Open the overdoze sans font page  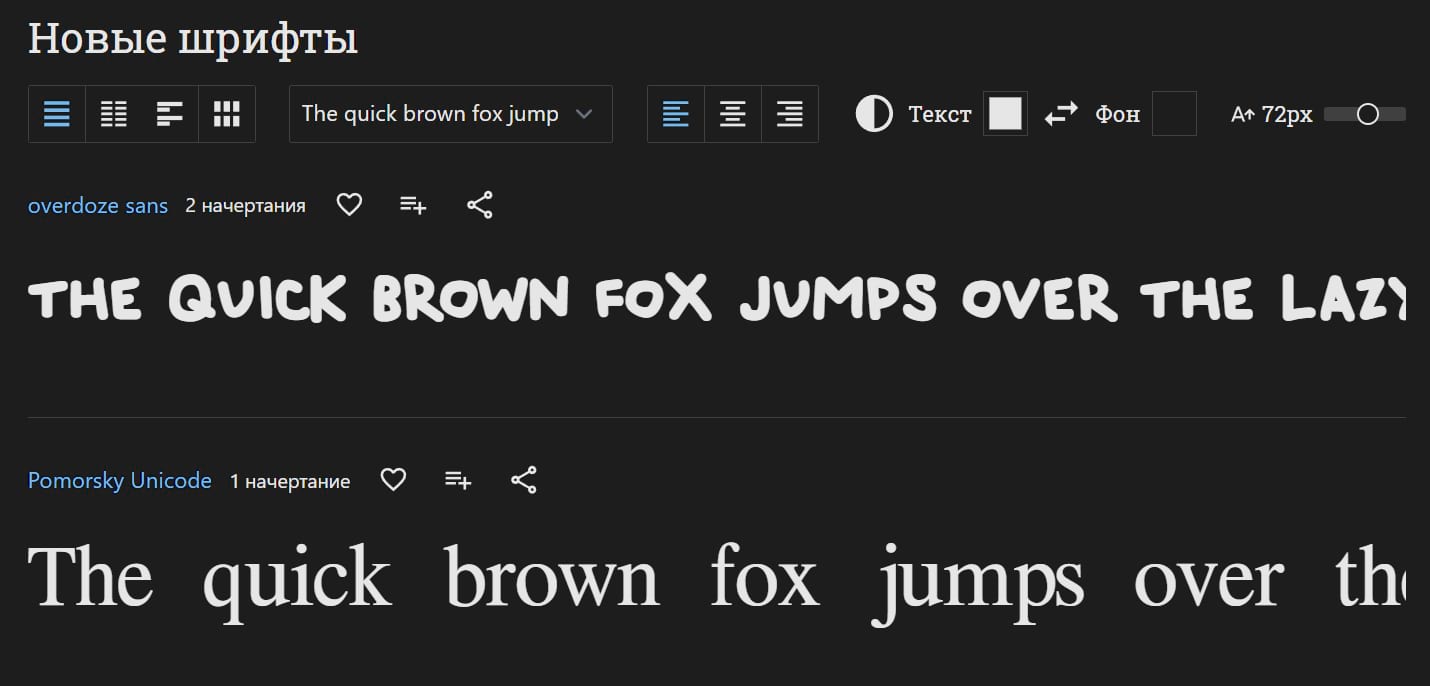[x=98, y=206]
